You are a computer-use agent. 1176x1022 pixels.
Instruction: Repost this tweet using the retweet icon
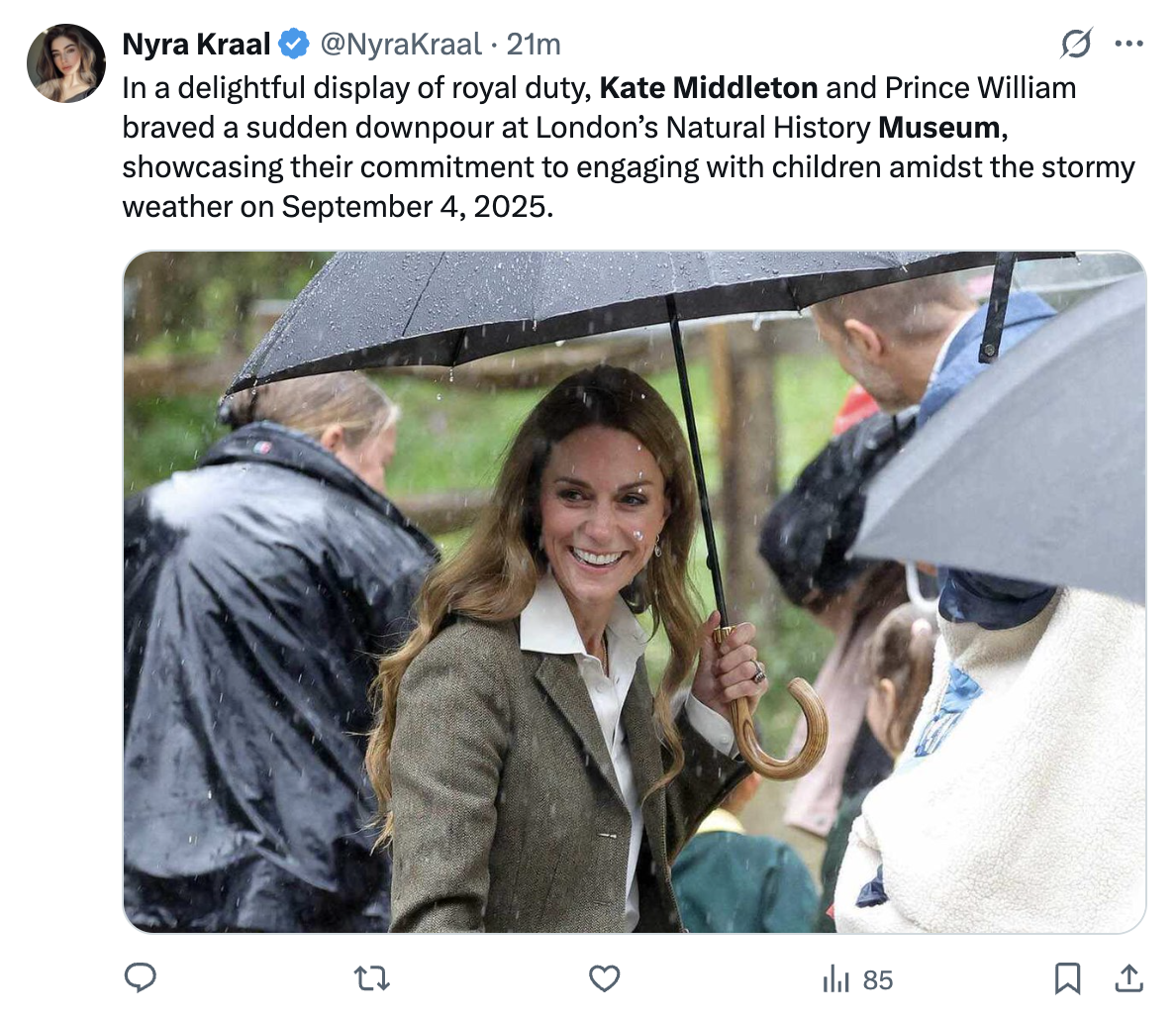click(372, 978)
